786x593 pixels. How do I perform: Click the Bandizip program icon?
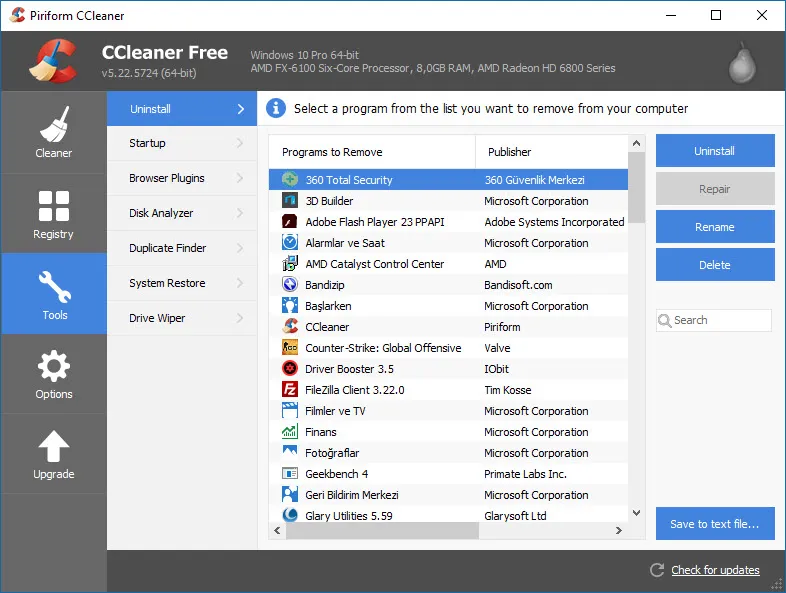click(290, 285)
